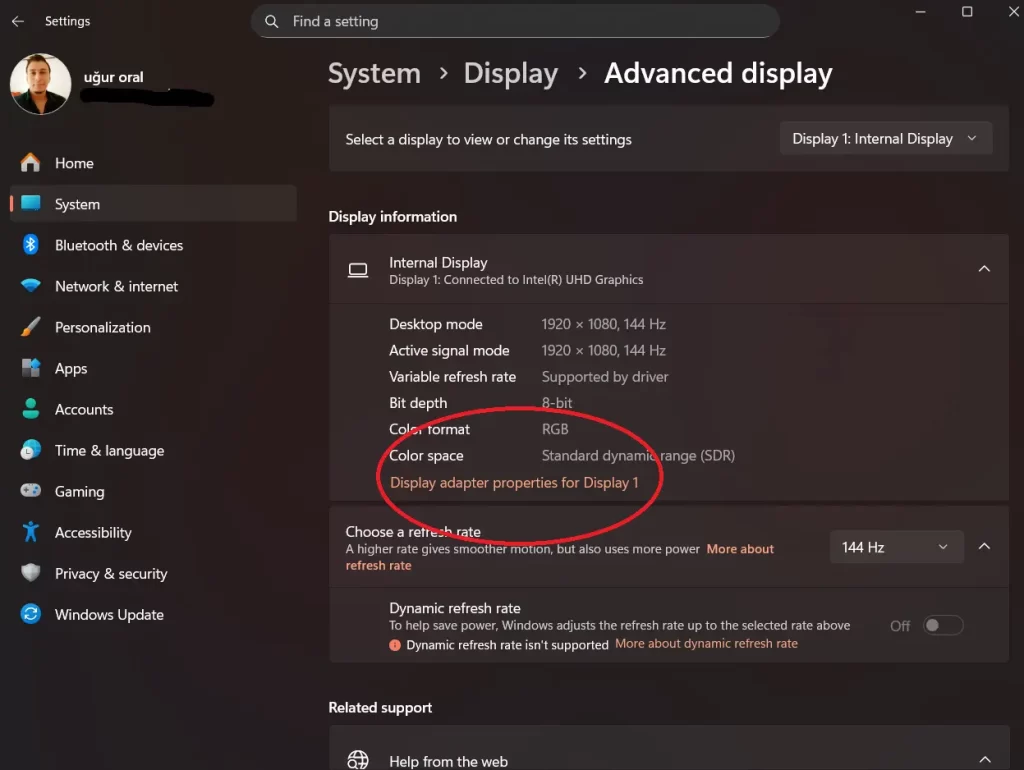This screenshot has height=770, width=1024.
Task: Turn on Dynamic refresh rate
Action: tap(941, 624)
